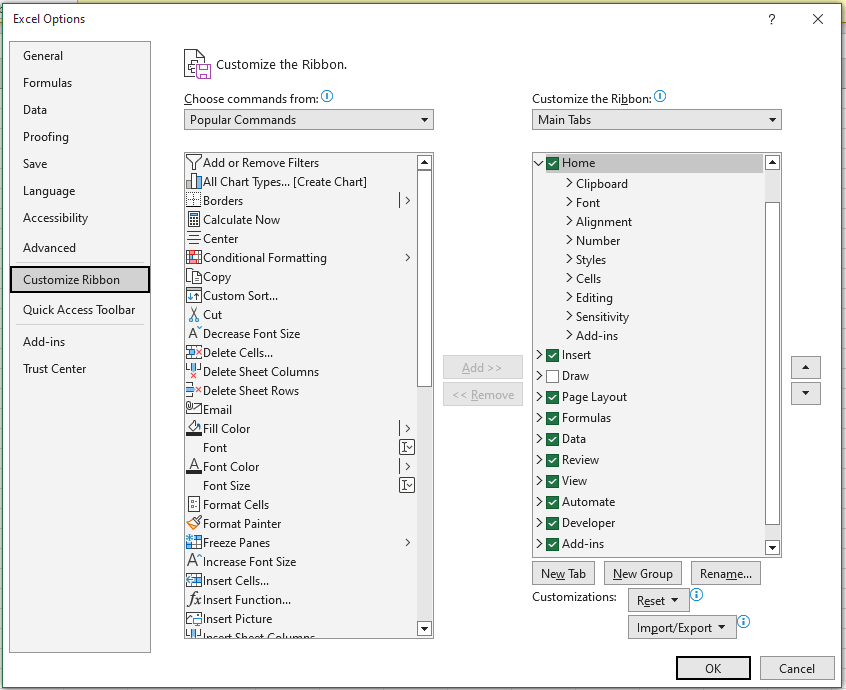The width and height of the screenshot is (846, 690).
Task: Enable the Draw tab checkbox
Action: click(552, 376)
